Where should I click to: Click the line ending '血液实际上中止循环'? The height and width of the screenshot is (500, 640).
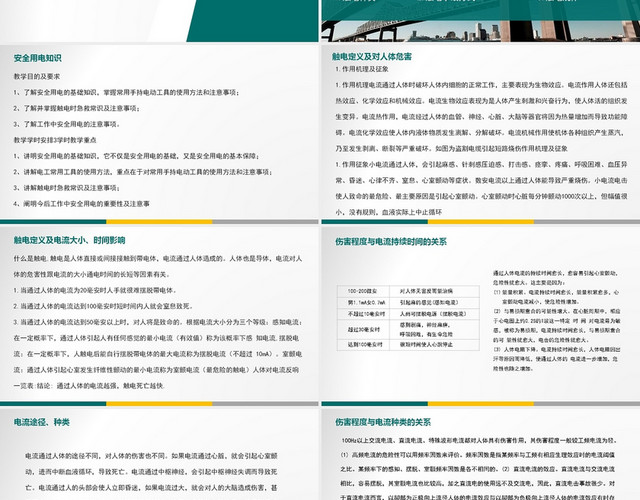(389, 212)
